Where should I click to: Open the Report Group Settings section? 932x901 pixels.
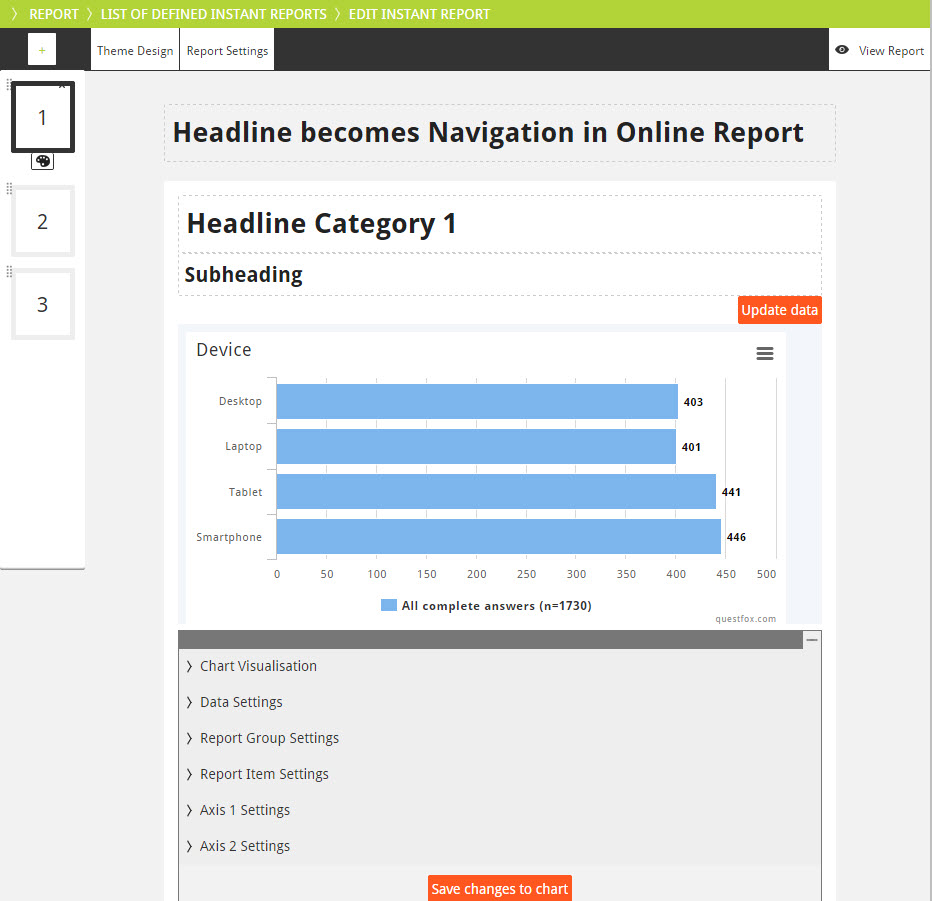pyautogui.click(x=269, y=738)
